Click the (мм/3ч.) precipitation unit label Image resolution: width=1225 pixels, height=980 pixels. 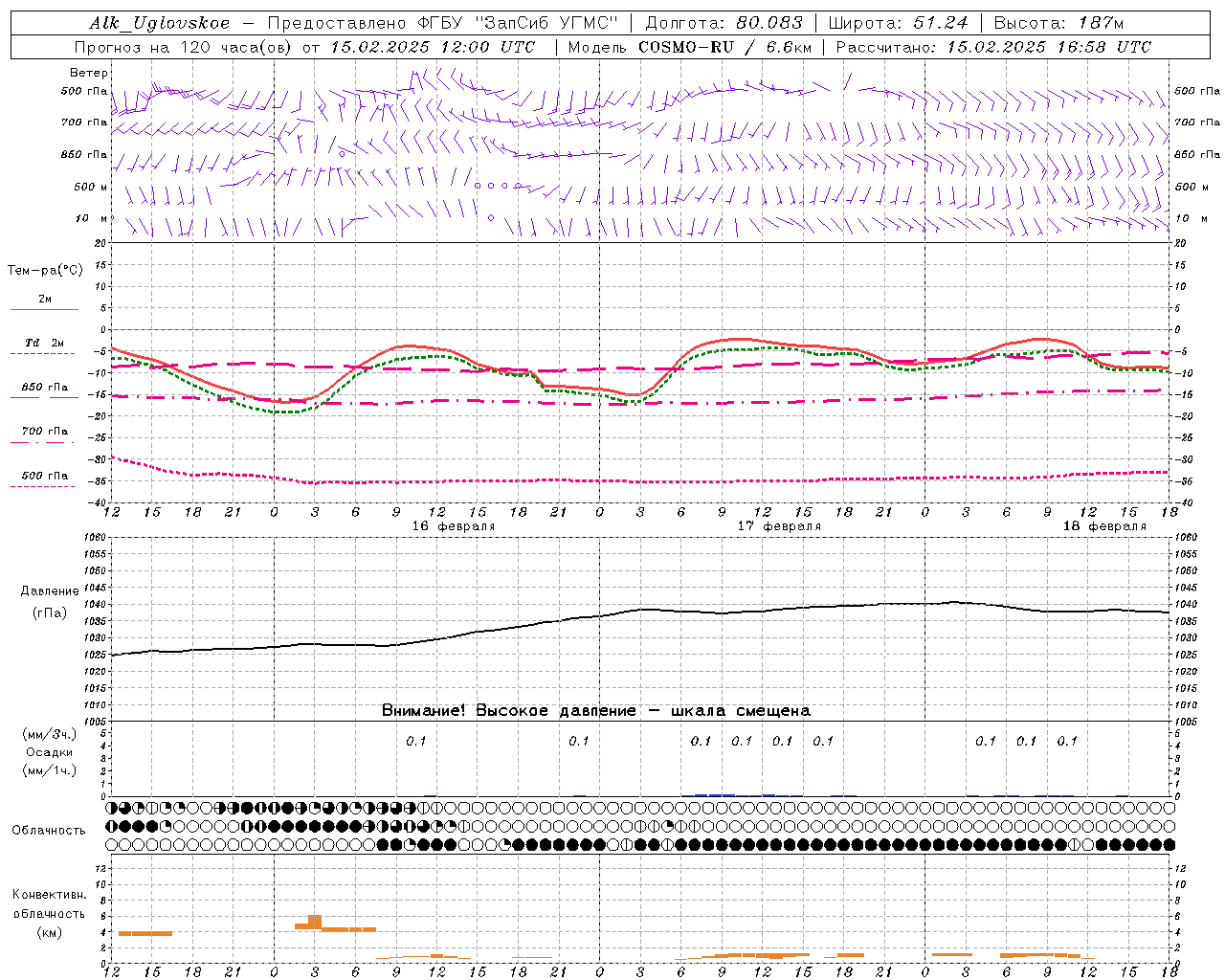pyautogui.click(x=50, y=734)
